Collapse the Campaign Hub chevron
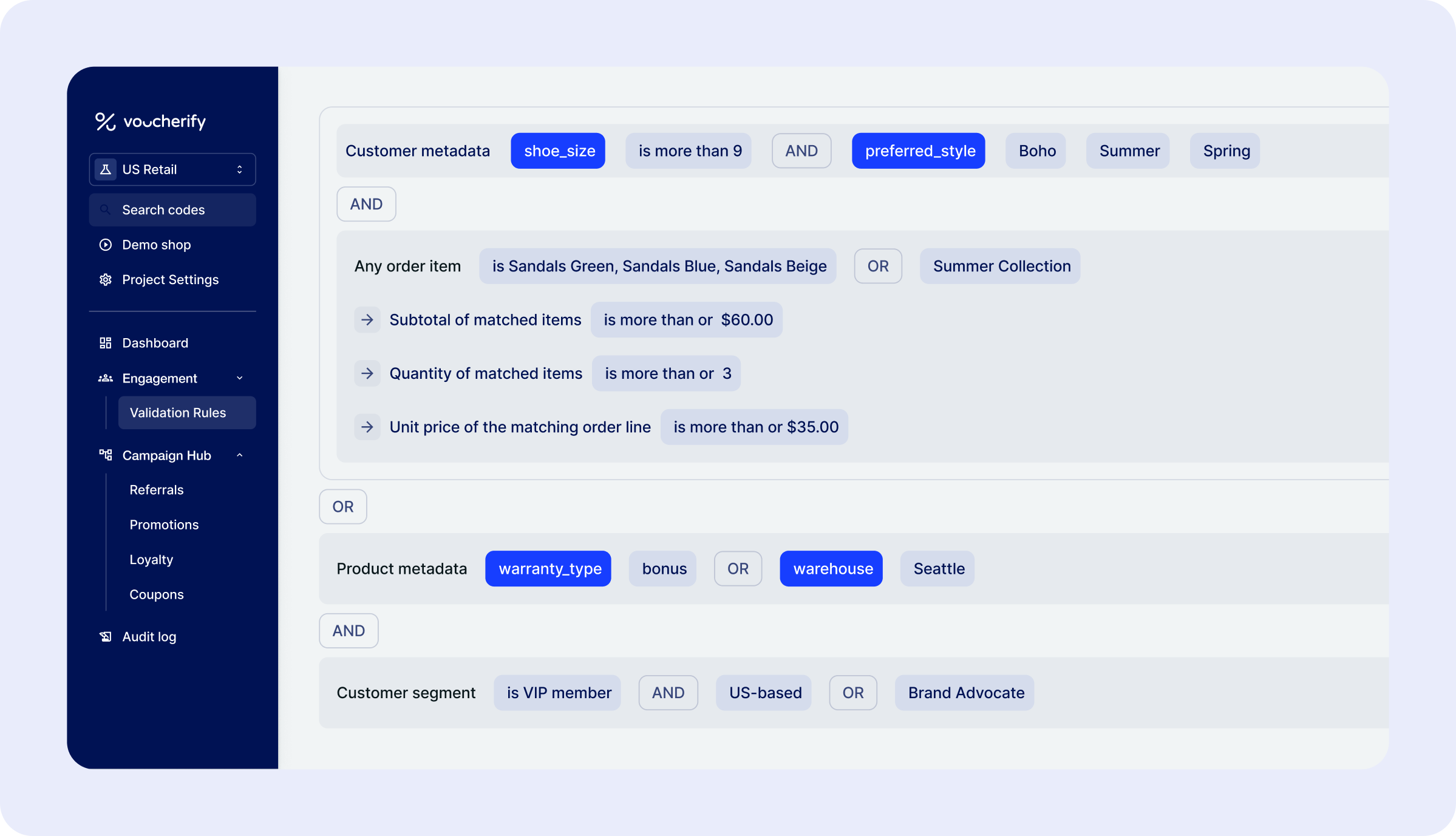 click(x=240, y=455)
